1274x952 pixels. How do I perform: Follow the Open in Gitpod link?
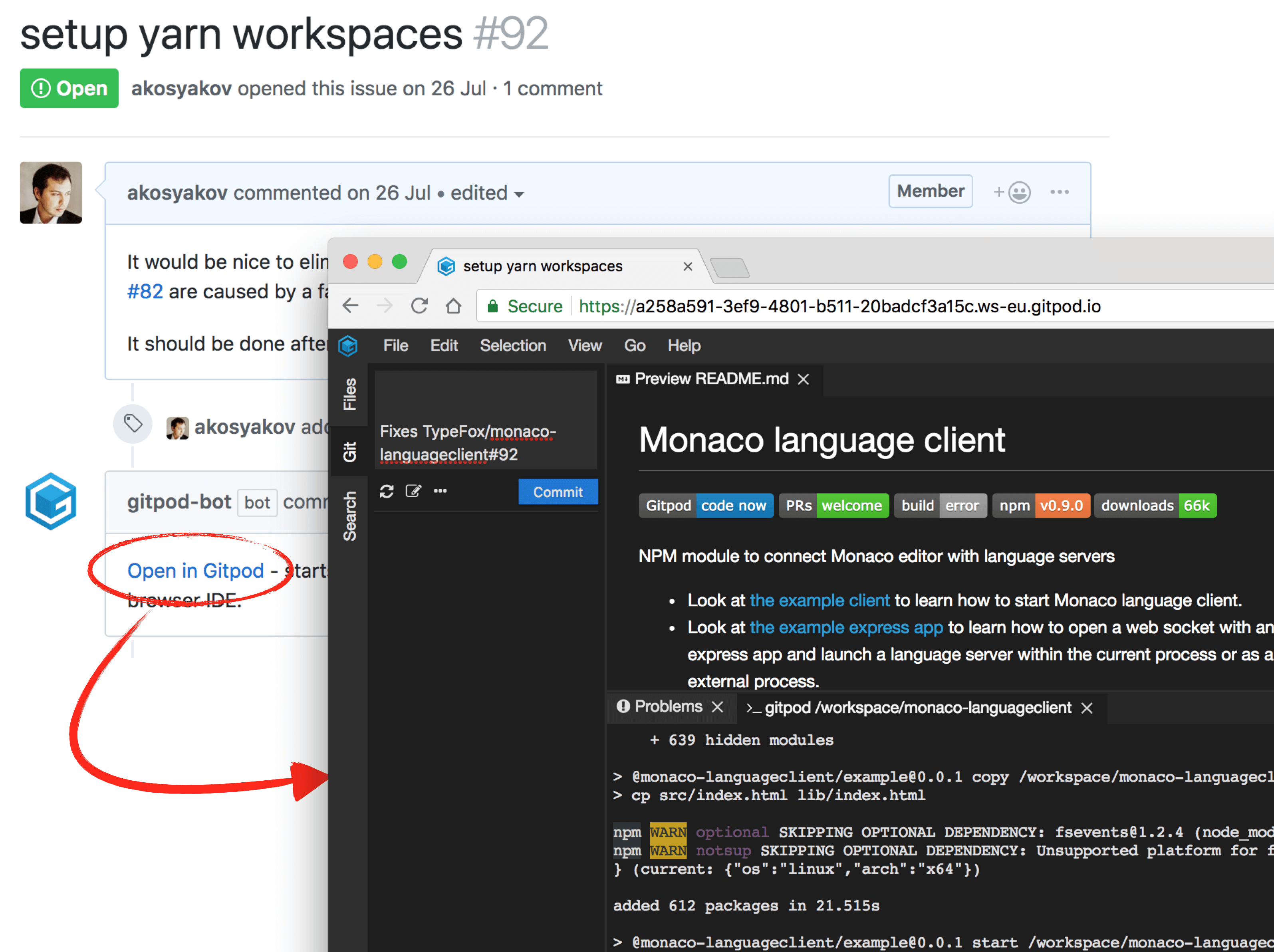196,570
